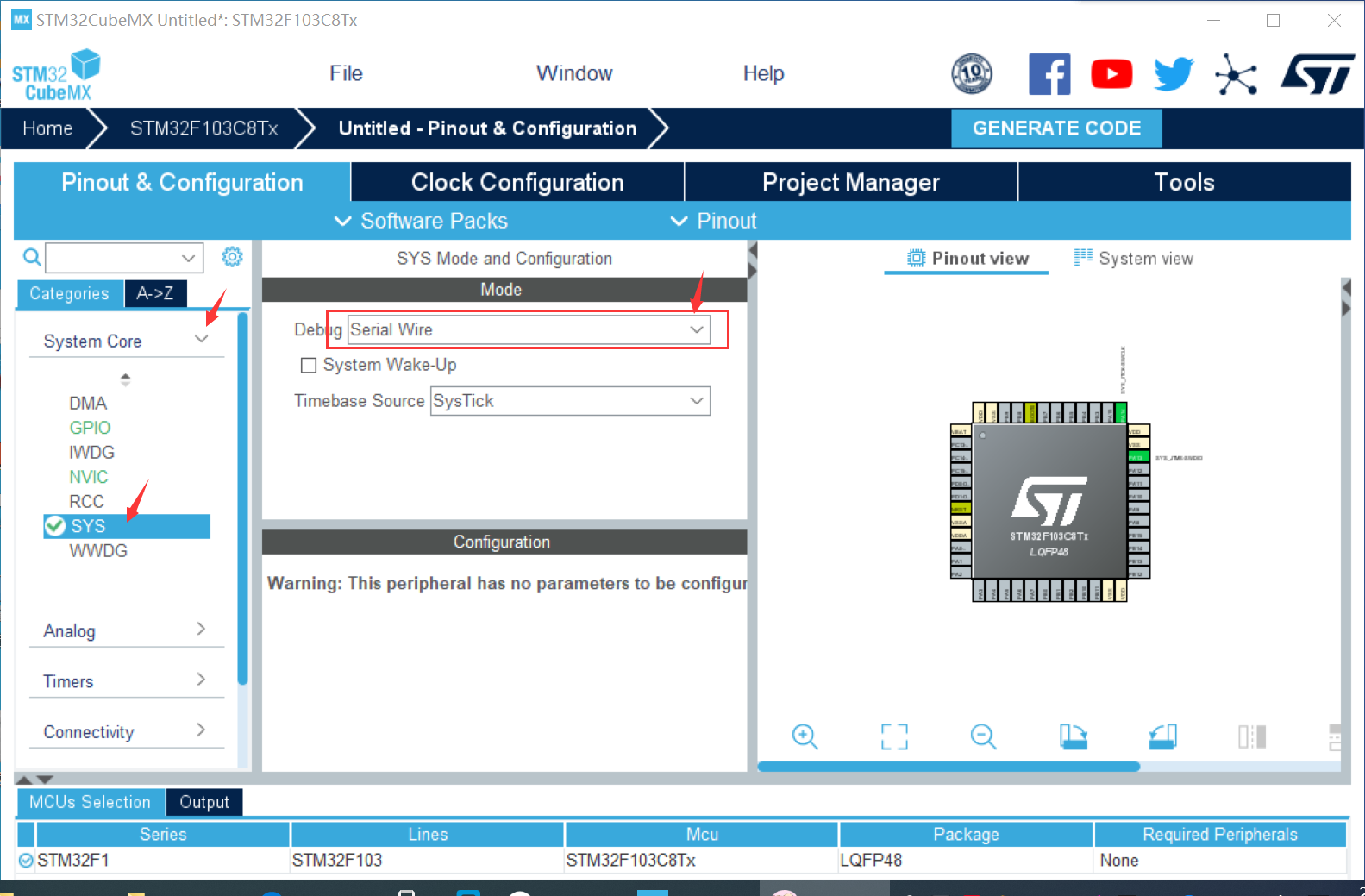This screenshot has width=1365, height=896.
Task: Select IWDG in System Core
Action: click(91, 452)
